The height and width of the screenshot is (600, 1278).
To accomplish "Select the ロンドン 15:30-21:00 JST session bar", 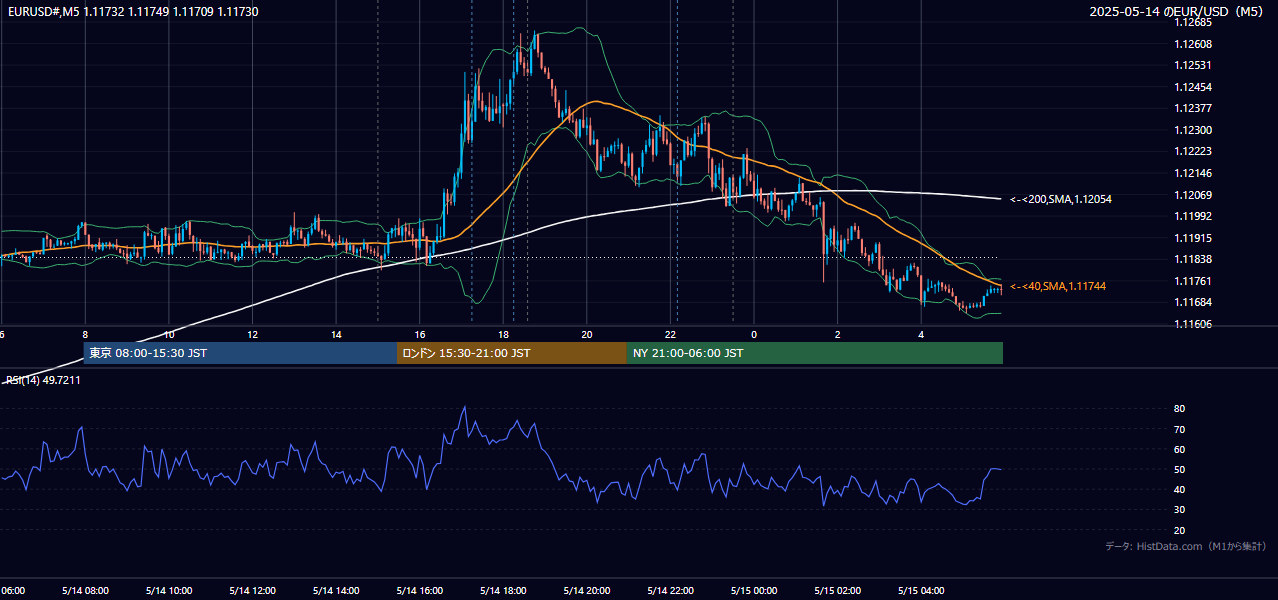I will (512, 353).
